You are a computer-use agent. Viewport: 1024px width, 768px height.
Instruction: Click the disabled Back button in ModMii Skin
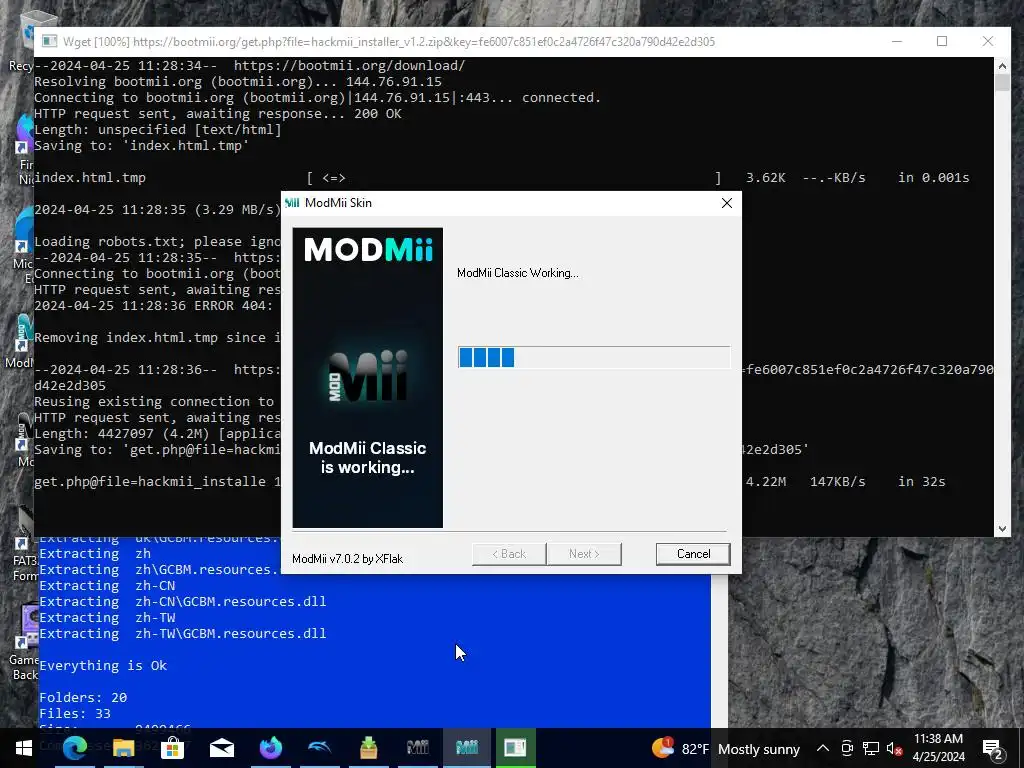[x=509, y=554]
